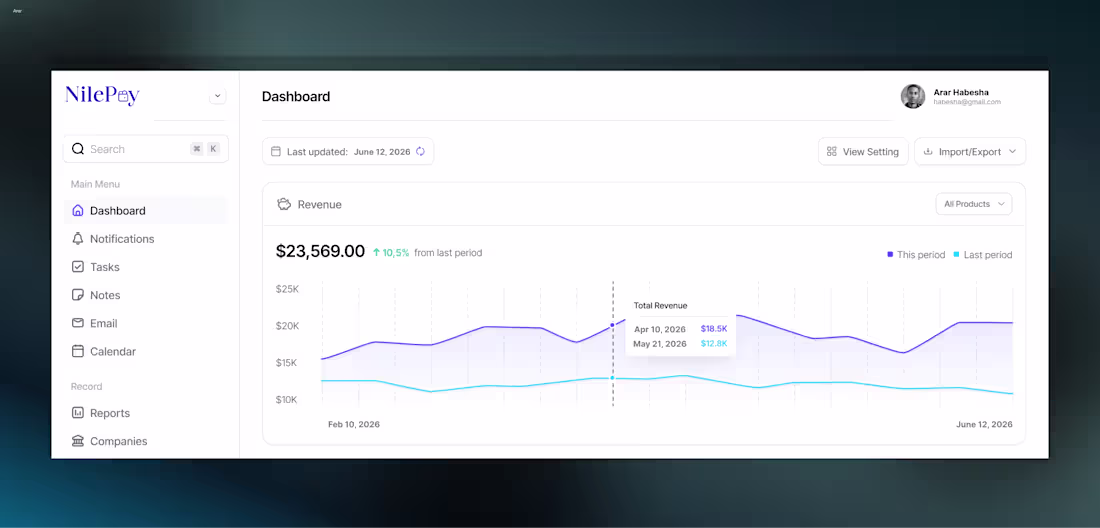The height and width of the screenshot is (528, 1100).
Task: Toggle the Last period legend swatch
Action: (957, 255)
